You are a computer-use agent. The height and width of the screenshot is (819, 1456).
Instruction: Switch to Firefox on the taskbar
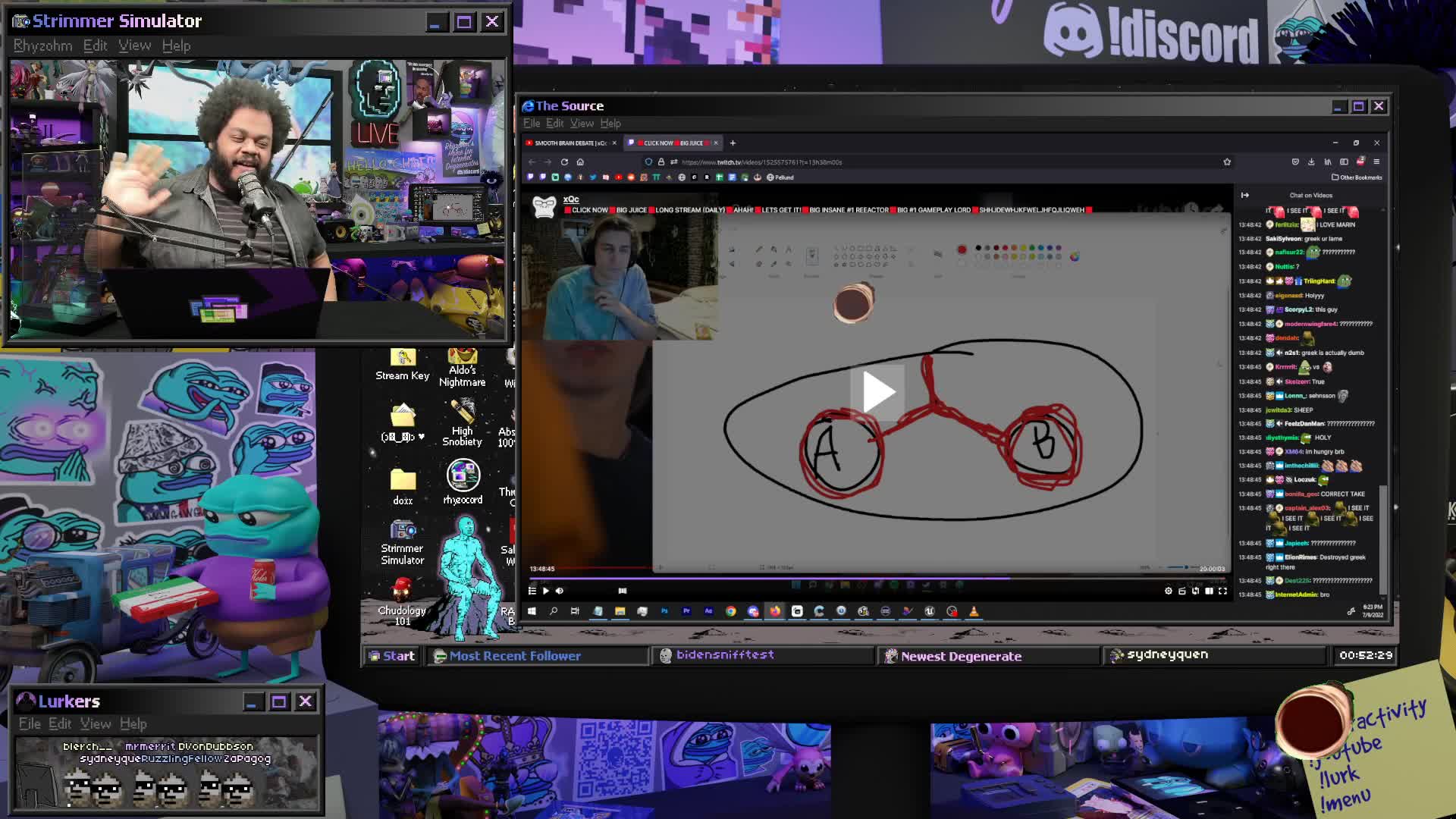pos(775,611)
